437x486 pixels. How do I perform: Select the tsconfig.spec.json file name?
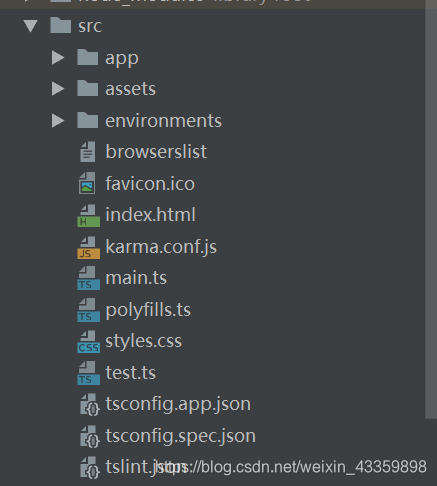coord(181,437)
